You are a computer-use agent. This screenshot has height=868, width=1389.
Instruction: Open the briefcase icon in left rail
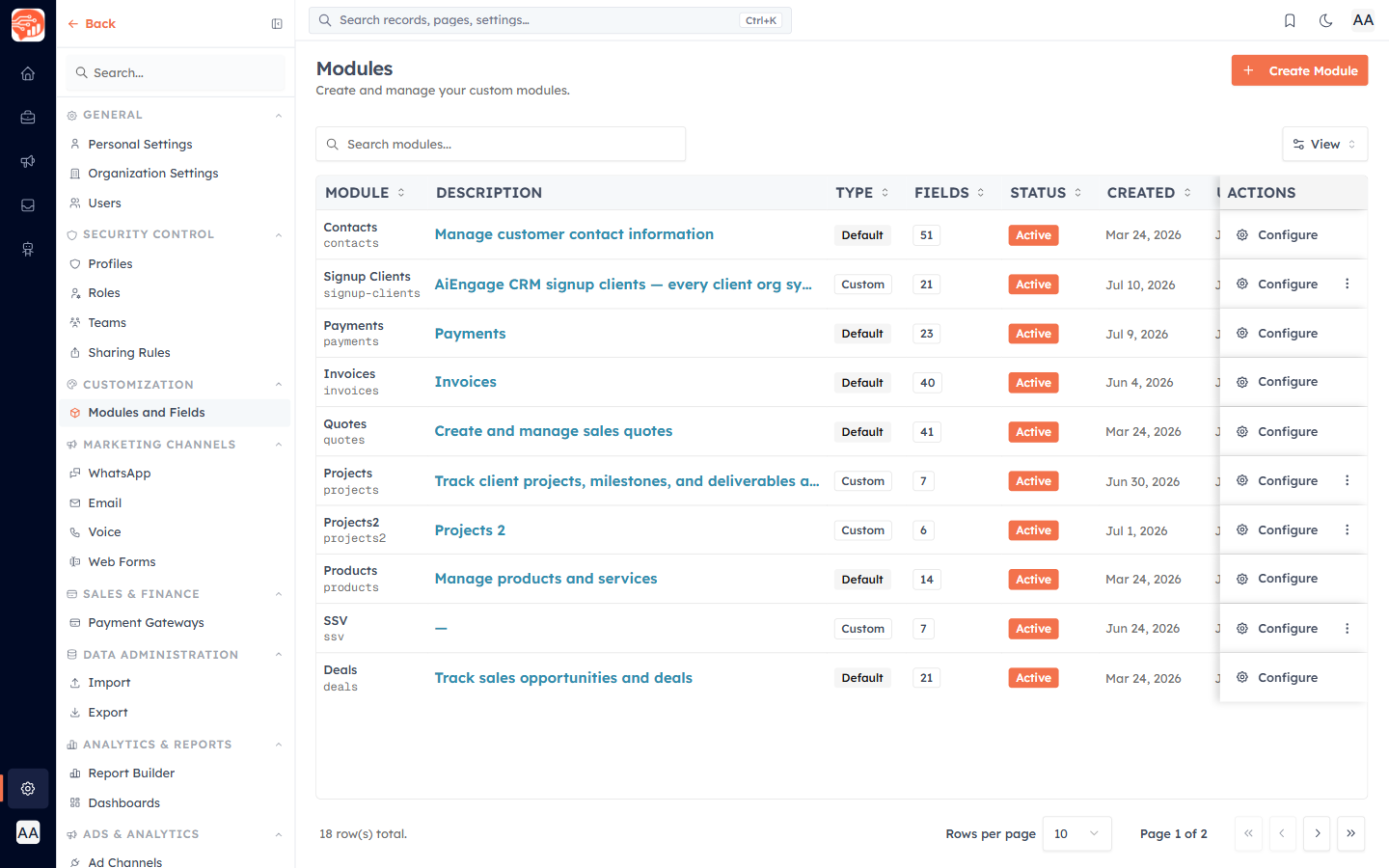(28, 118)
